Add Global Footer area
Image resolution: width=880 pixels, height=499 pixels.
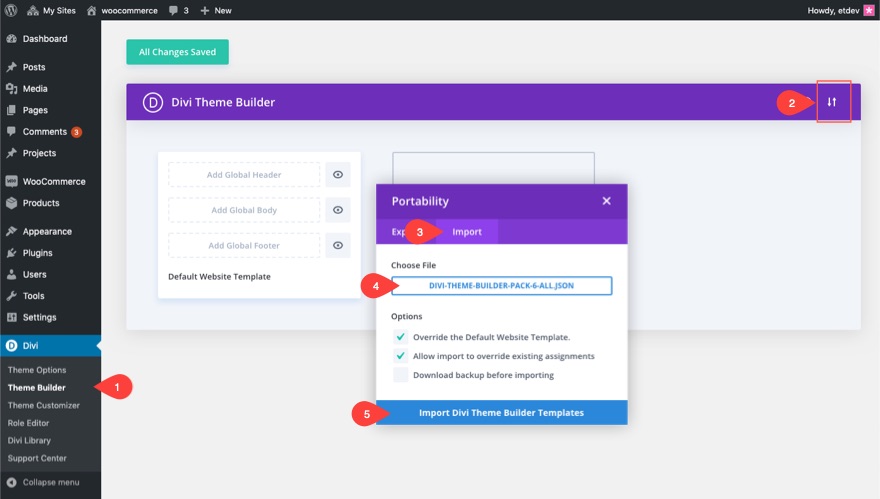click(x=244, y=245)
